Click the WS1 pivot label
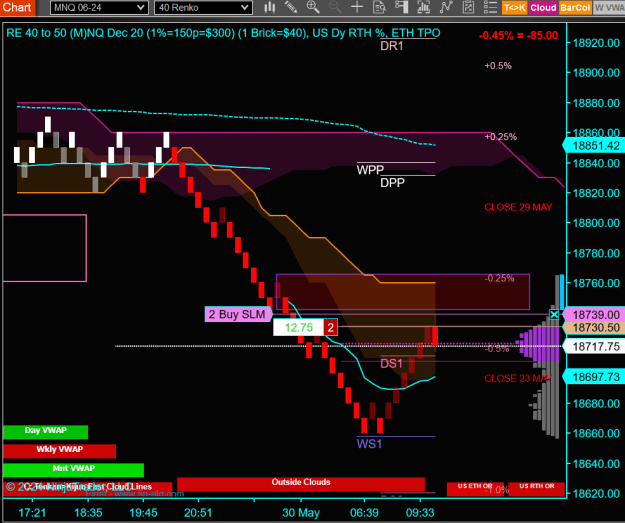The width and height of the screenshot is (625, 523). click(x=369, y=444)
